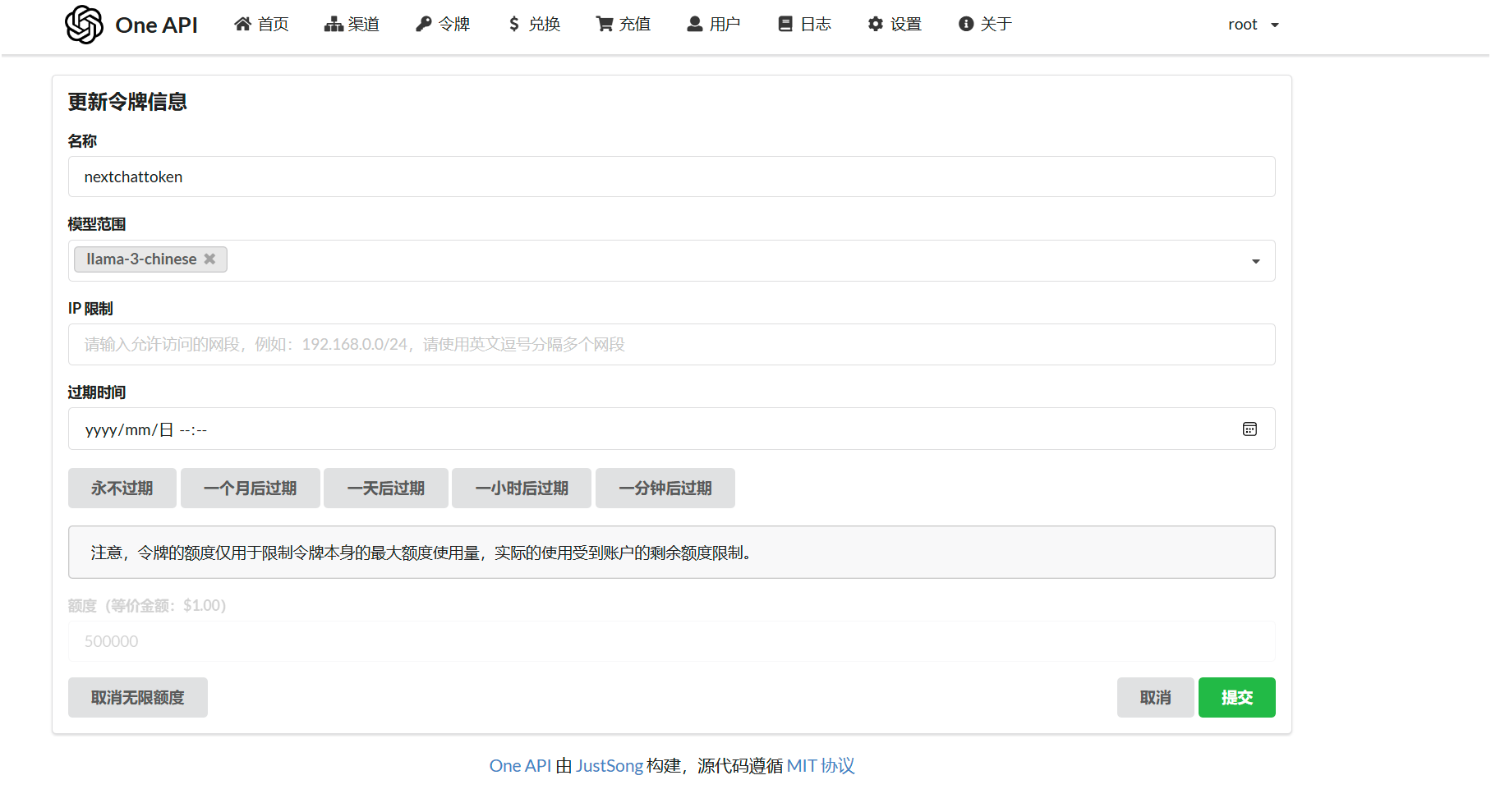Submit the form with 提交 button
The width and height of the screenshot is (1491, 812).
tap(1236, 698)
